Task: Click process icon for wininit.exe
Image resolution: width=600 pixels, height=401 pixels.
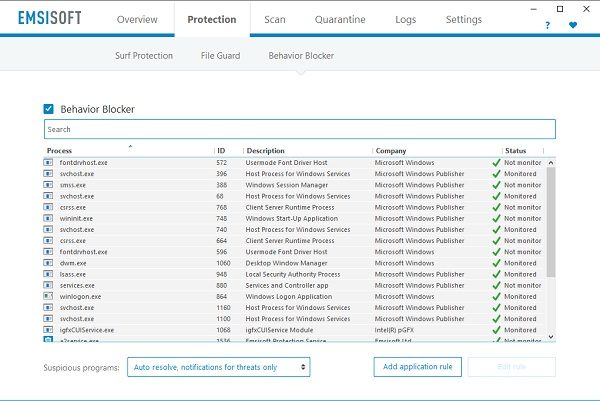Action: [48, 218]
